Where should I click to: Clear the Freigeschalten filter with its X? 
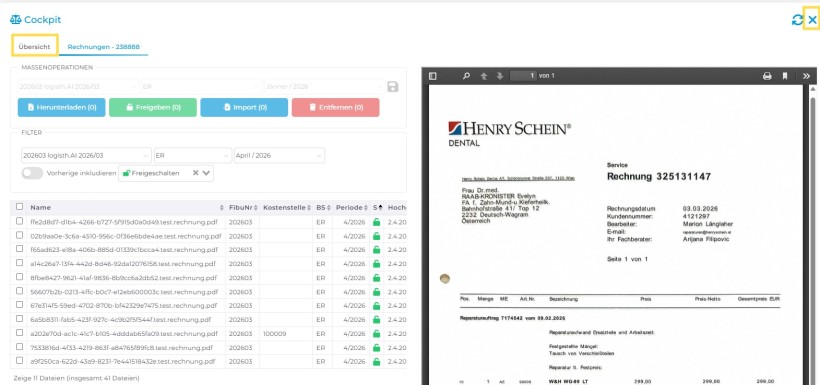(x=195, y=173)
